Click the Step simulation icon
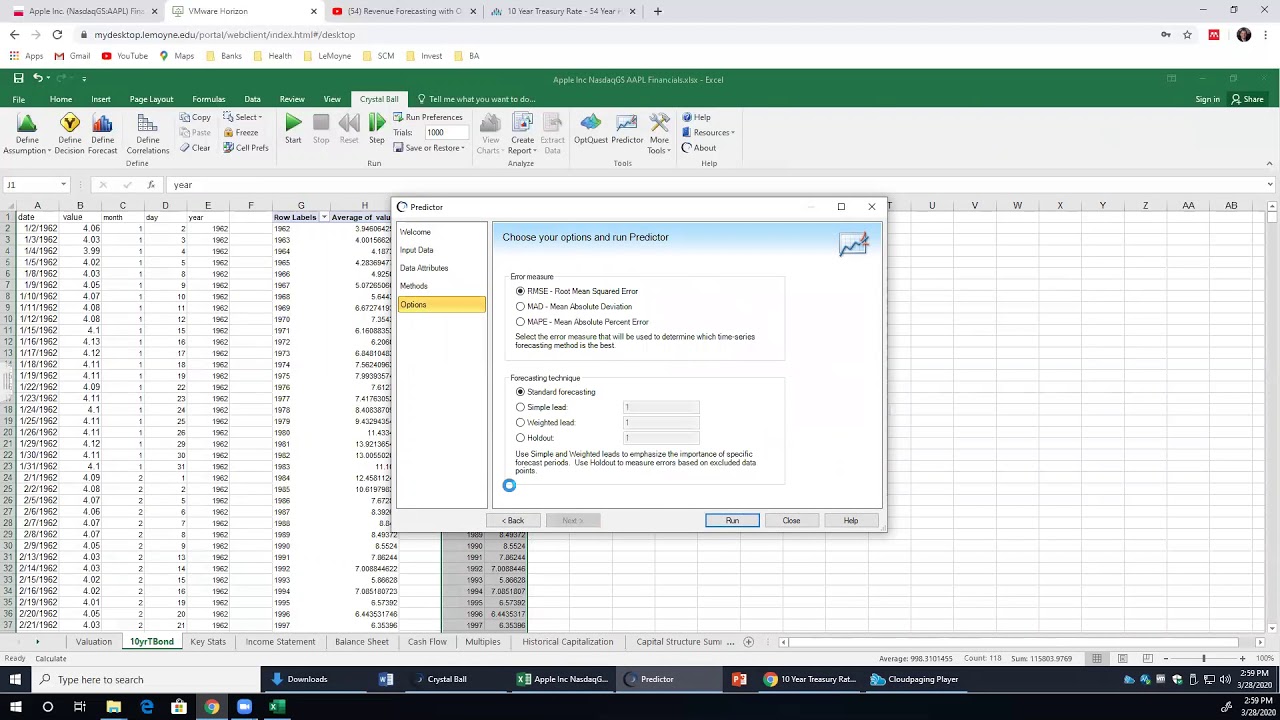 point(377,123)
